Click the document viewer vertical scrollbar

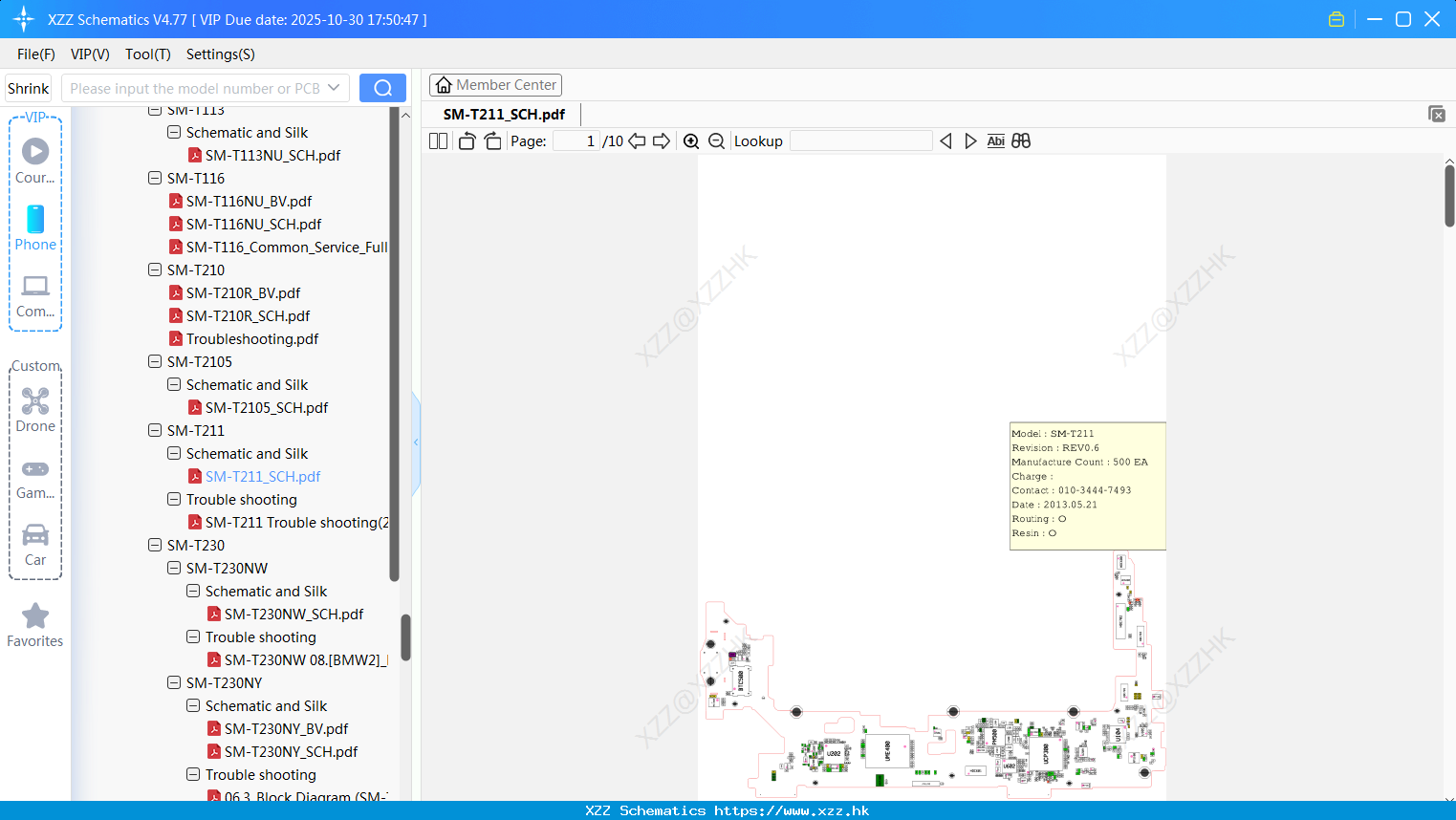tap(1449, 196)
